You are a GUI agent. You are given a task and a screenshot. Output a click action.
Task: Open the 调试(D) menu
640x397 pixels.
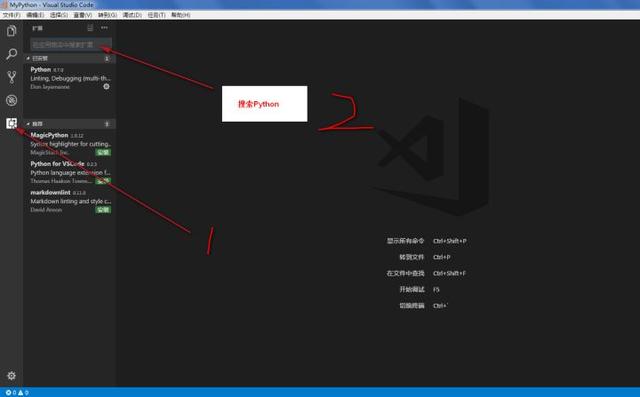[x=132, y=15]
